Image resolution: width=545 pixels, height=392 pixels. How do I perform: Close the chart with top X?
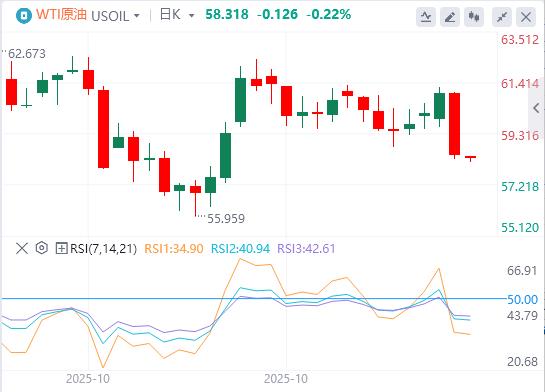point(526,16)
